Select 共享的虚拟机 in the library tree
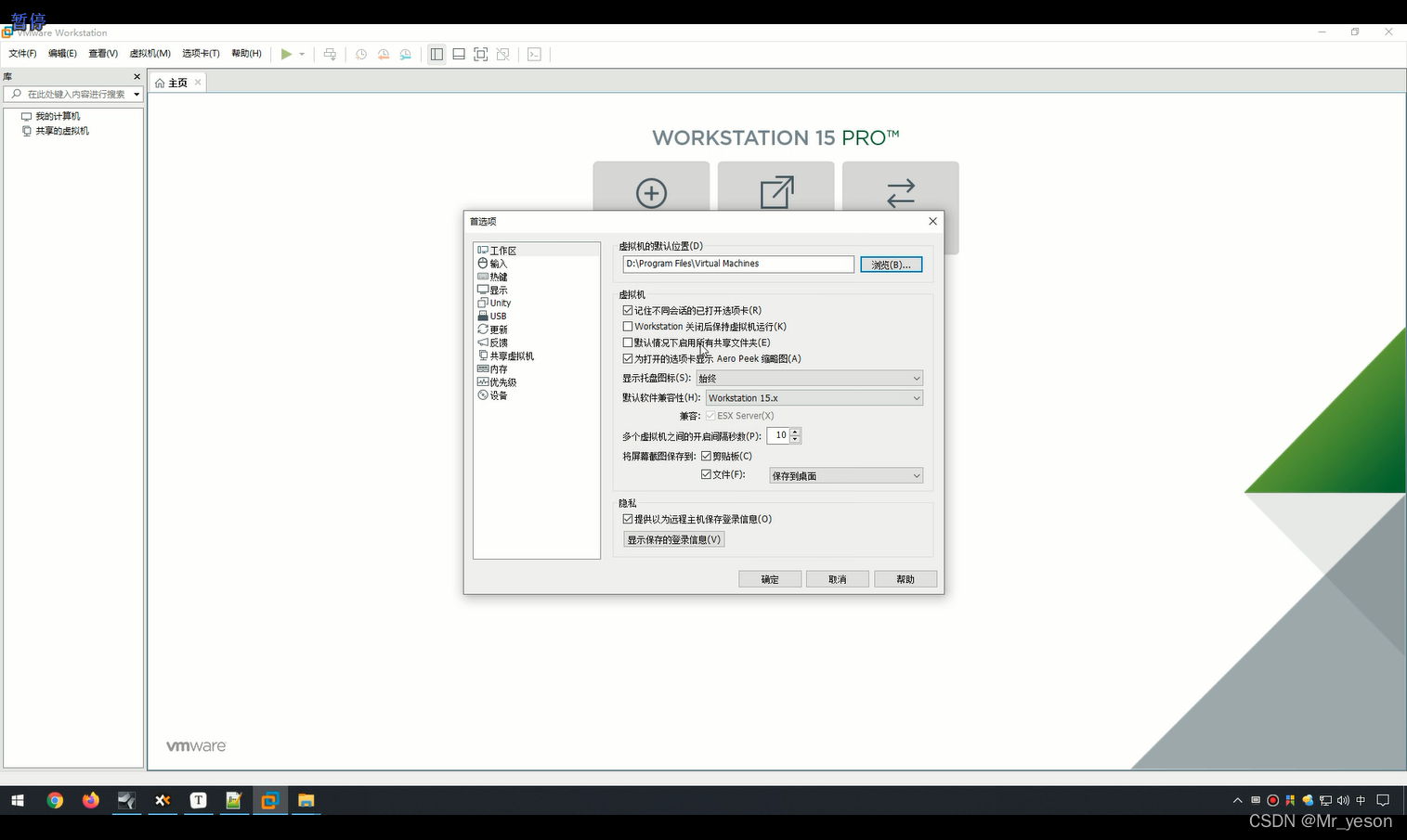1407x840 pixels. point(62,131)
